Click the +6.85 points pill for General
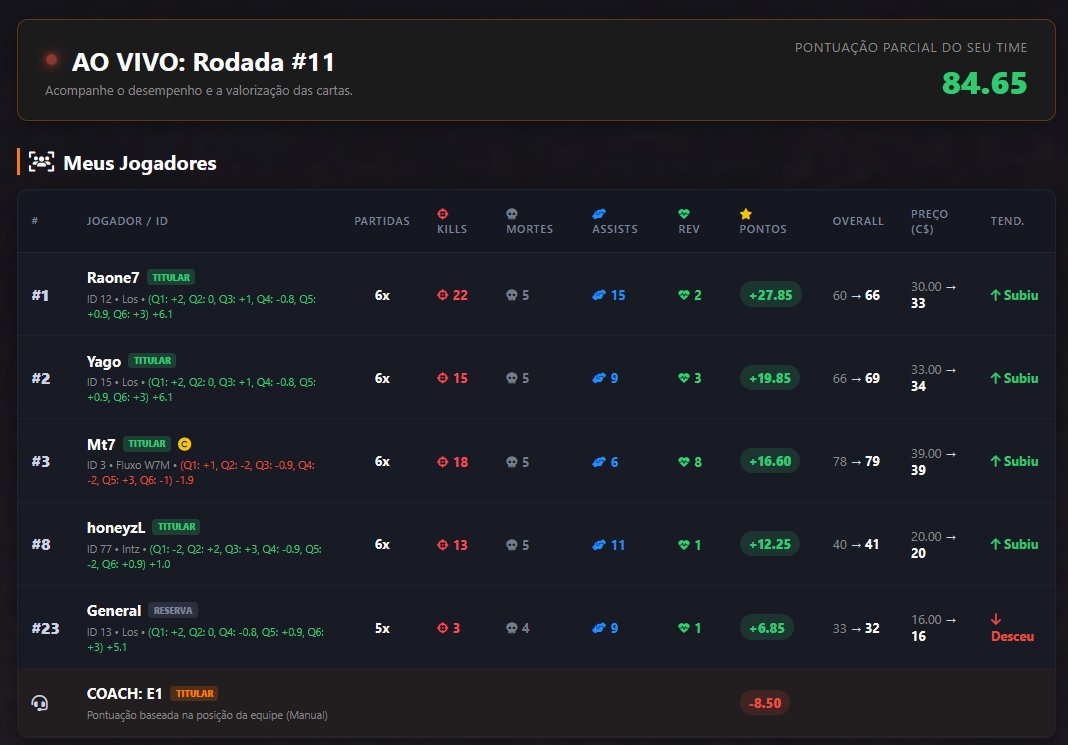1068x745 pixels. point(766,628)
